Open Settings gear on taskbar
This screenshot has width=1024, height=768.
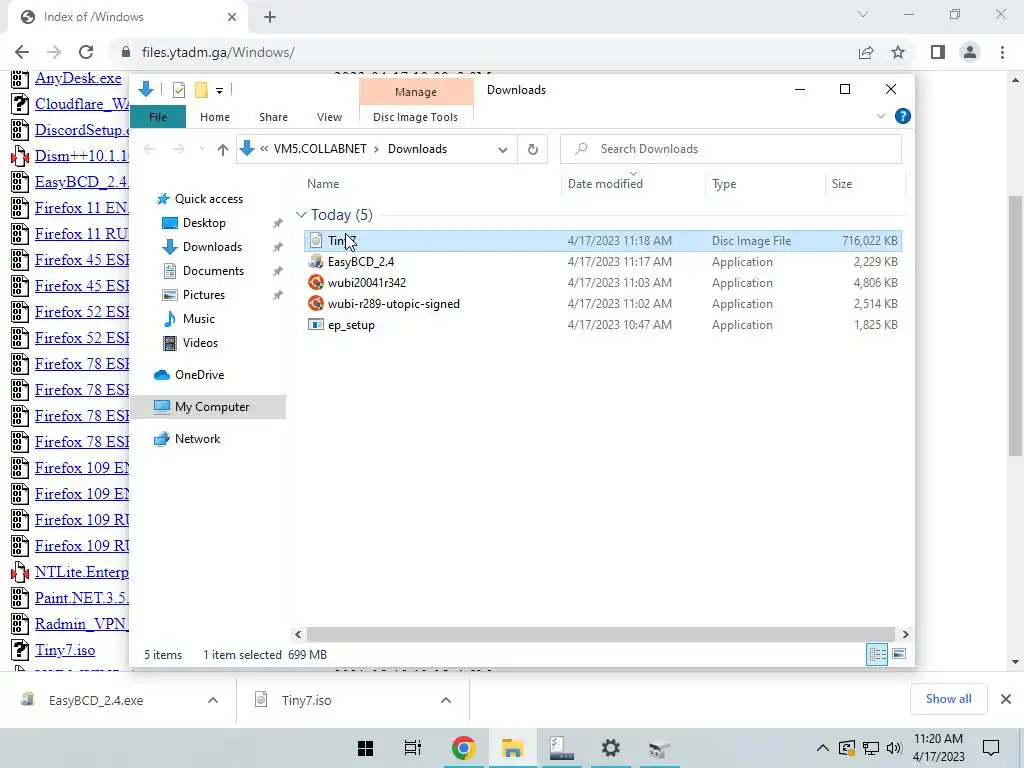coord(611,748)
